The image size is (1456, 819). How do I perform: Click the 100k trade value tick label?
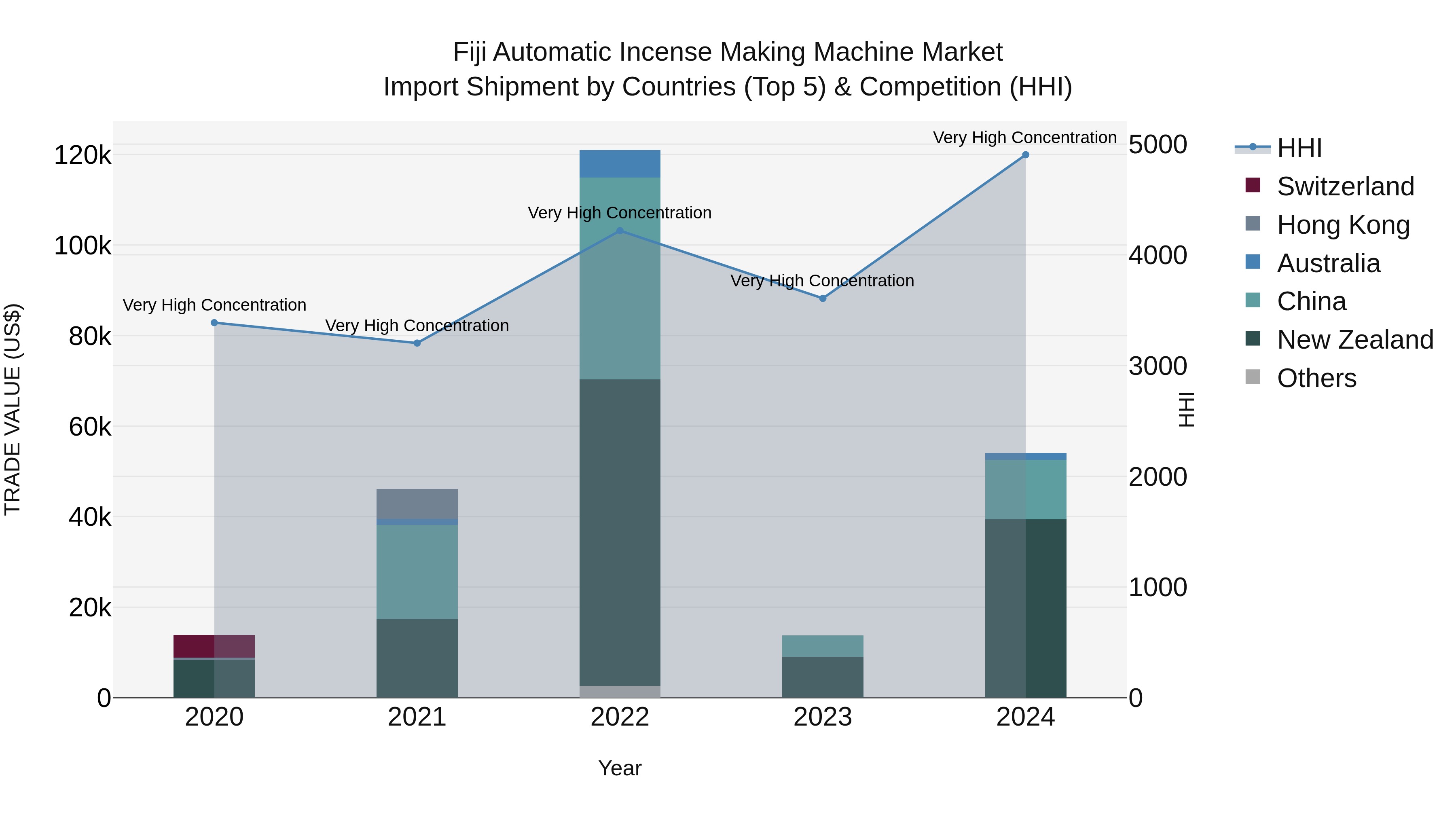click(83, 246)
